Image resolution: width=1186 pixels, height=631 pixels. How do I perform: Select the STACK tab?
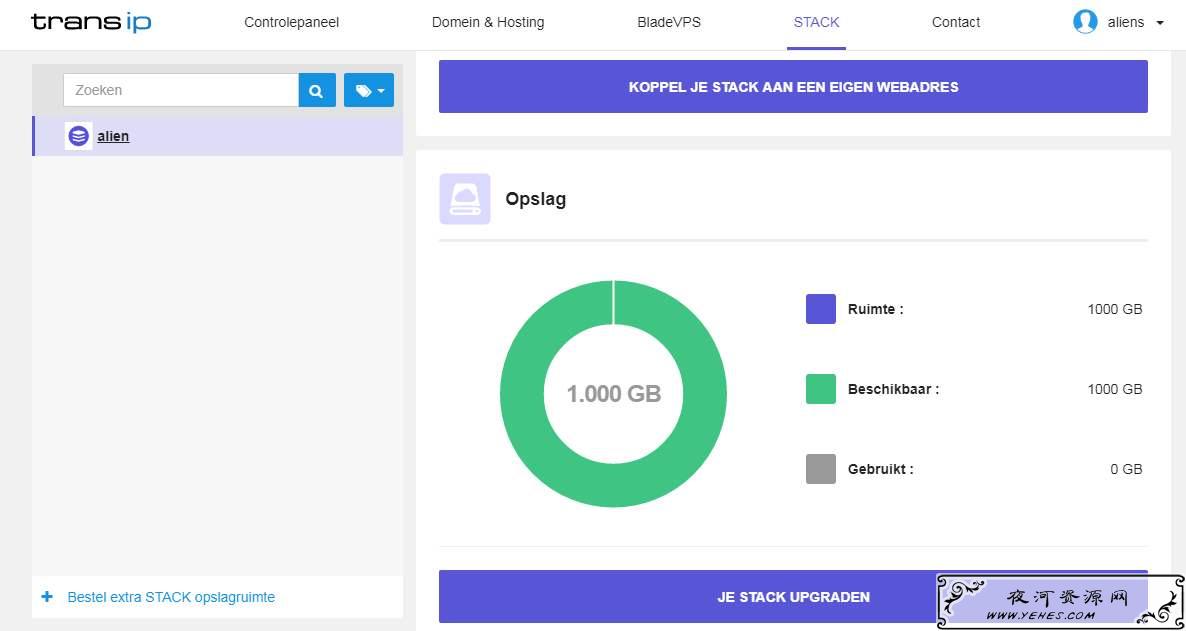816,23
